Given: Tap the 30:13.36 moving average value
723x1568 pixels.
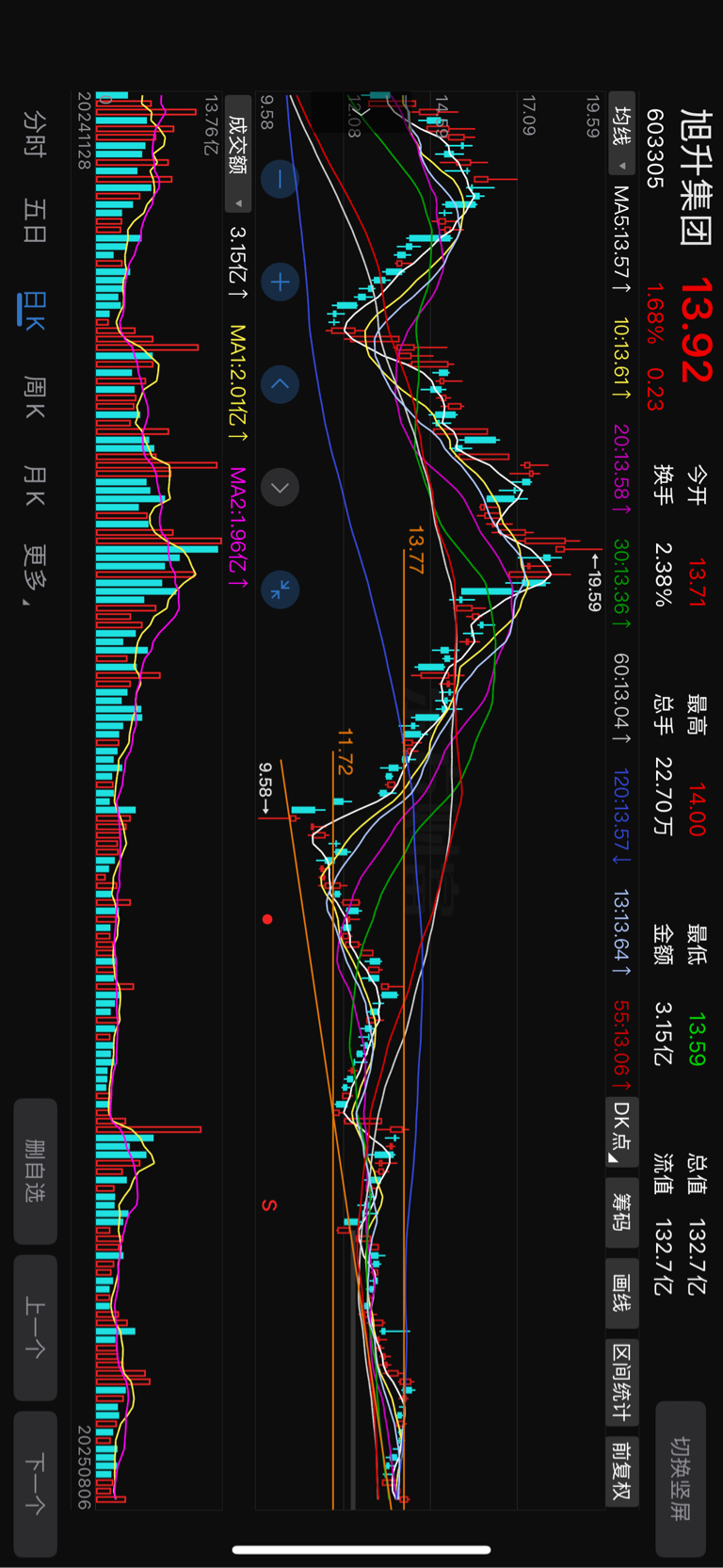Looking at the screenshot, I should tap(621, 584).
